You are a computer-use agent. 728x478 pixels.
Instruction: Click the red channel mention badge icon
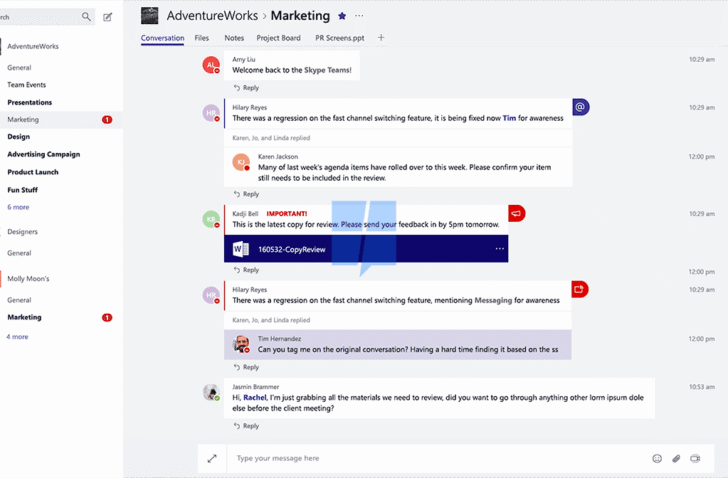coord(579,290)
